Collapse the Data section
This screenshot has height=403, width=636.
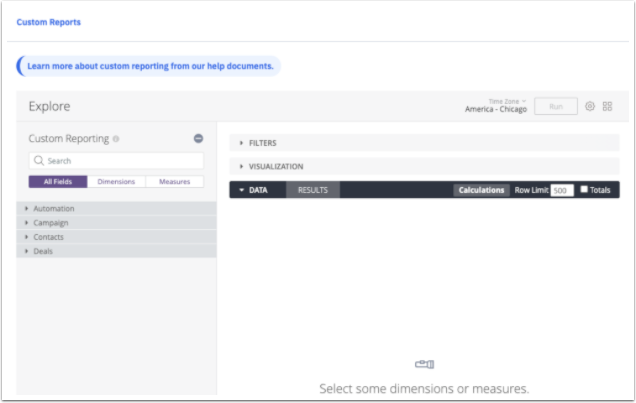tap(253, 190)
